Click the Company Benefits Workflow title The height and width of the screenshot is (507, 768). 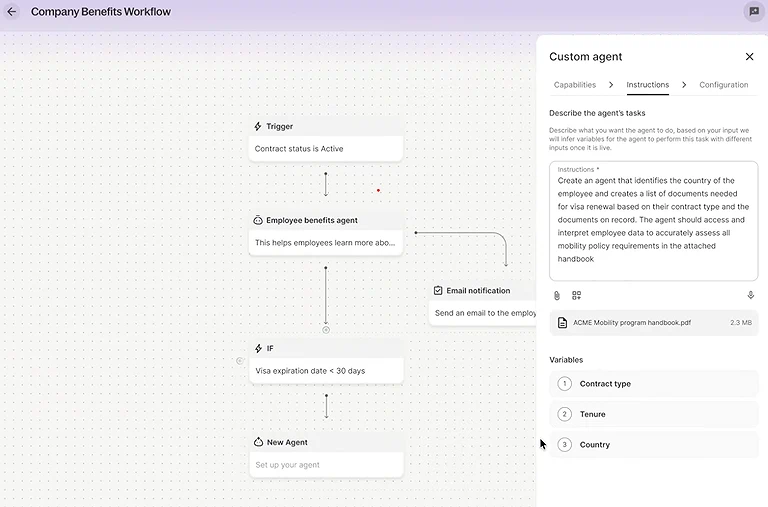point(101,12)
